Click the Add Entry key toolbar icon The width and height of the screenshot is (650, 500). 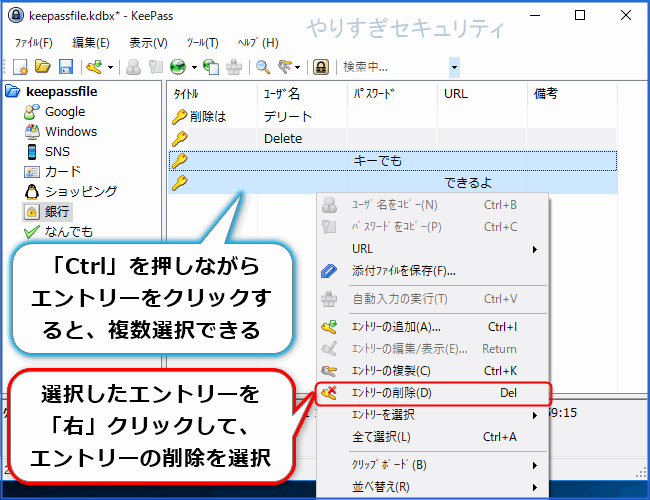tap(95, 67)
